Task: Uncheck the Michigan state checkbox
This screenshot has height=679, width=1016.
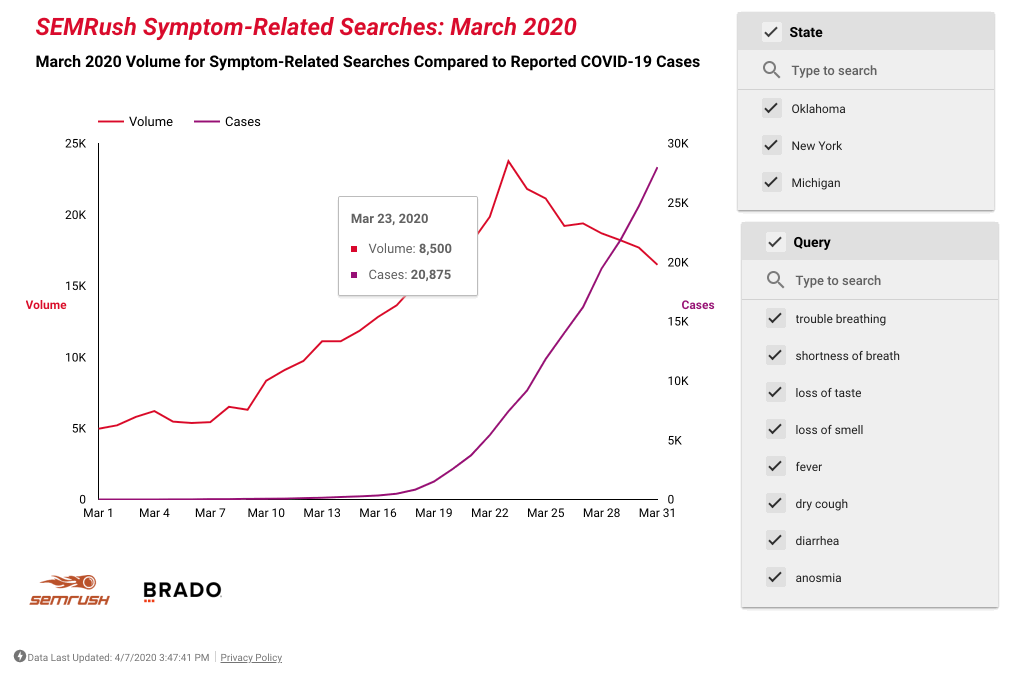Action: [x=771, y=182]
